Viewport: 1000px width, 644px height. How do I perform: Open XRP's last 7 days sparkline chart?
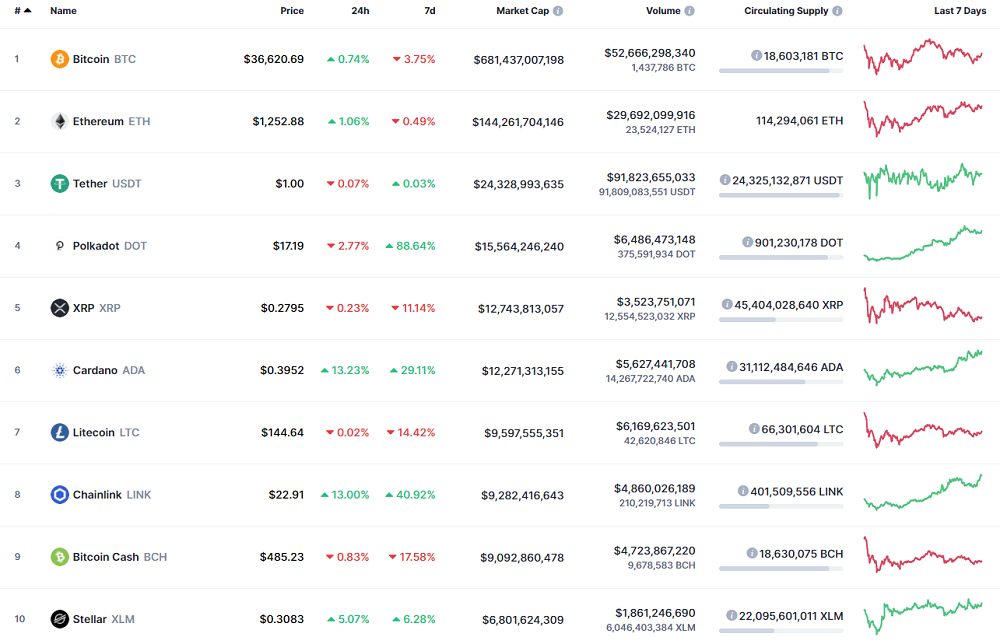tap(922, 305)
